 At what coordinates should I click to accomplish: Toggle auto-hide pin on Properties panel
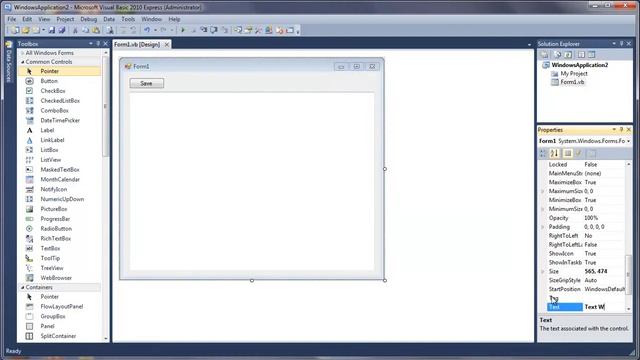621,129
